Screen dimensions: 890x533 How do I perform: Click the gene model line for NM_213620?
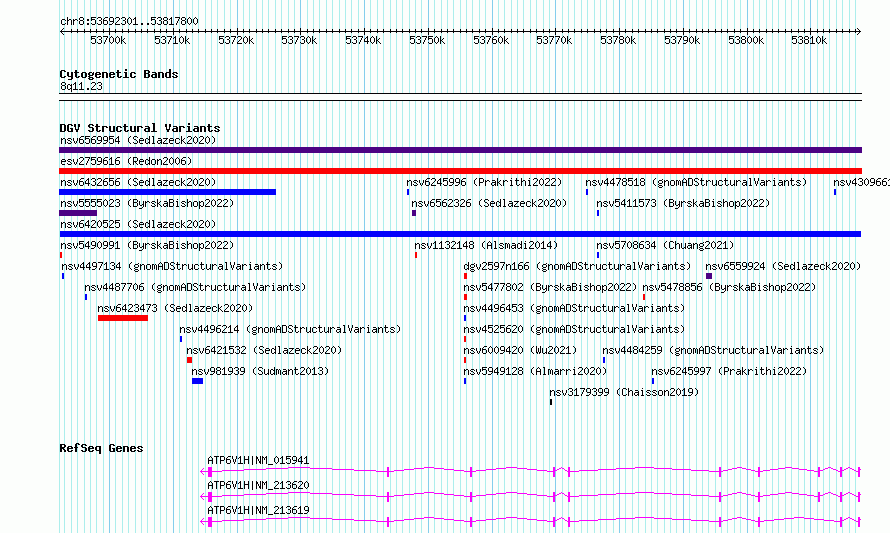(531, 496)
